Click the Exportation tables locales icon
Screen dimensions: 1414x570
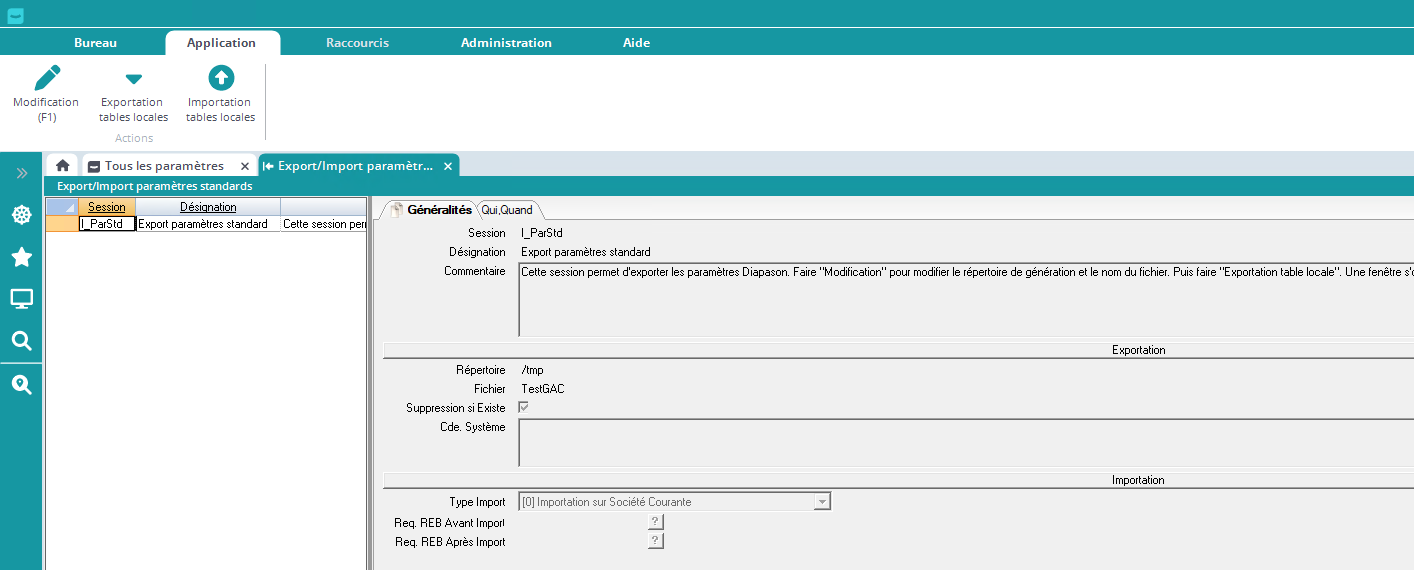[x=133, y=79]
